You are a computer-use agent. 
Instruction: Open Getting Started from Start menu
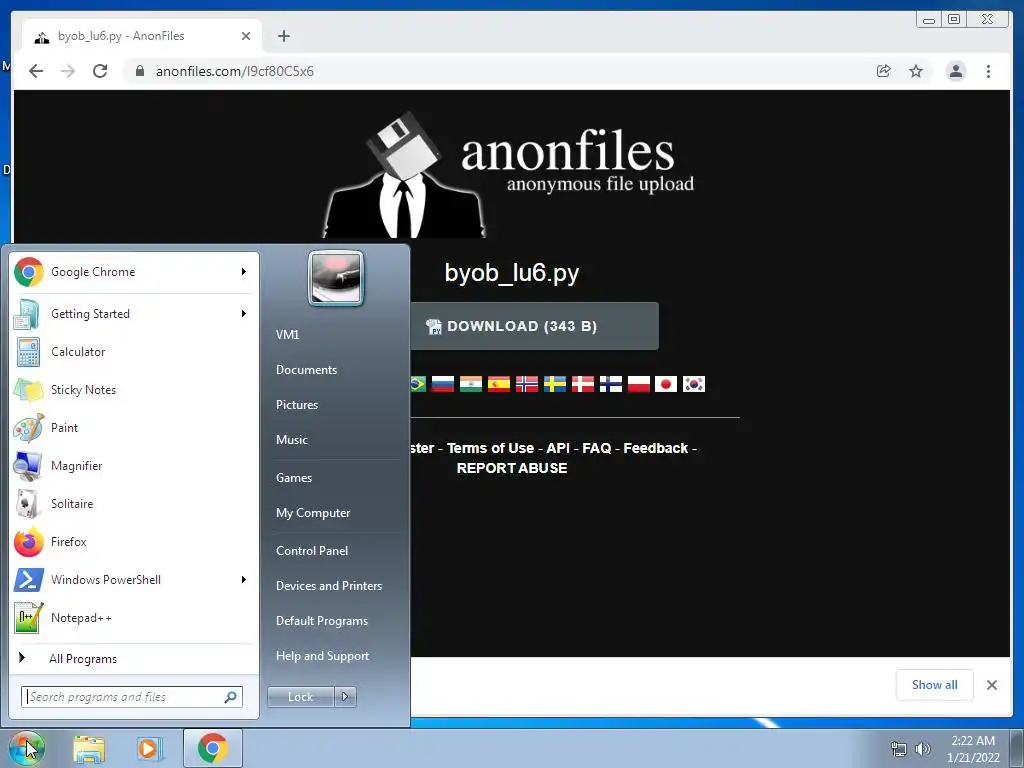pyautogui.click(x=134, y=313)
